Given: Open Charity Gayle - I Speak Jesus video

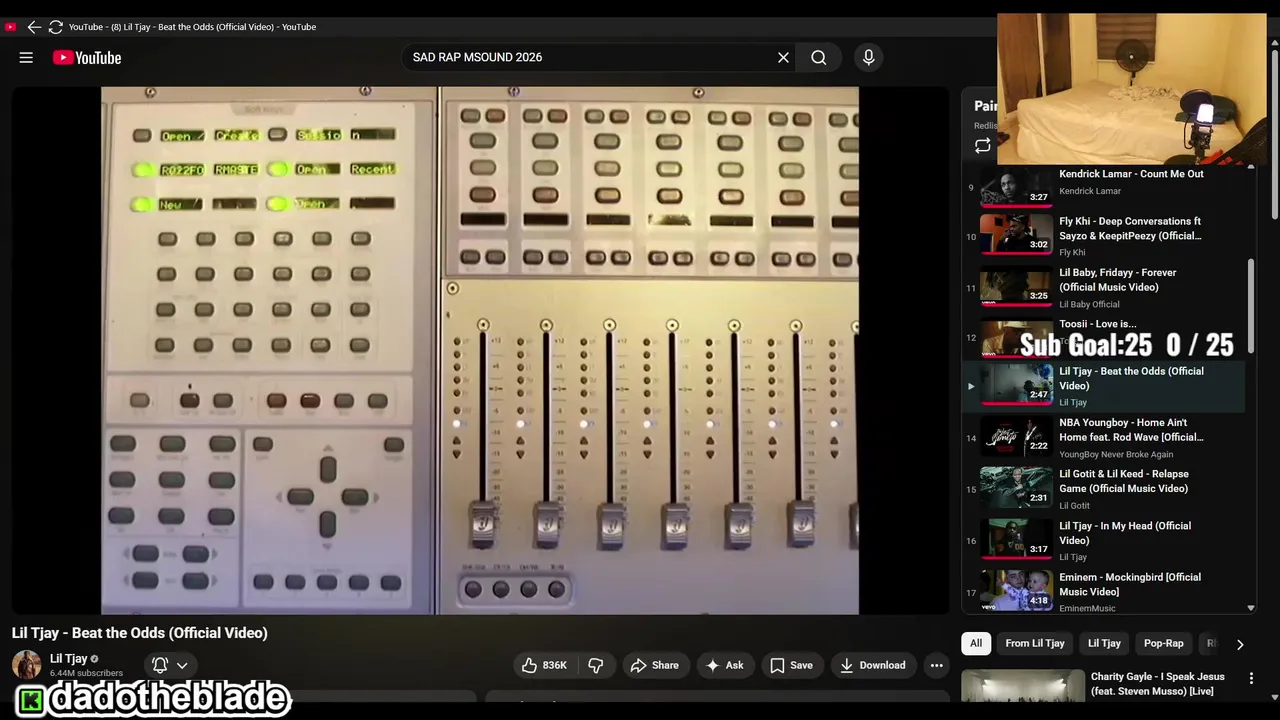Looking at the screenshot, I should tap(1105, 686).
